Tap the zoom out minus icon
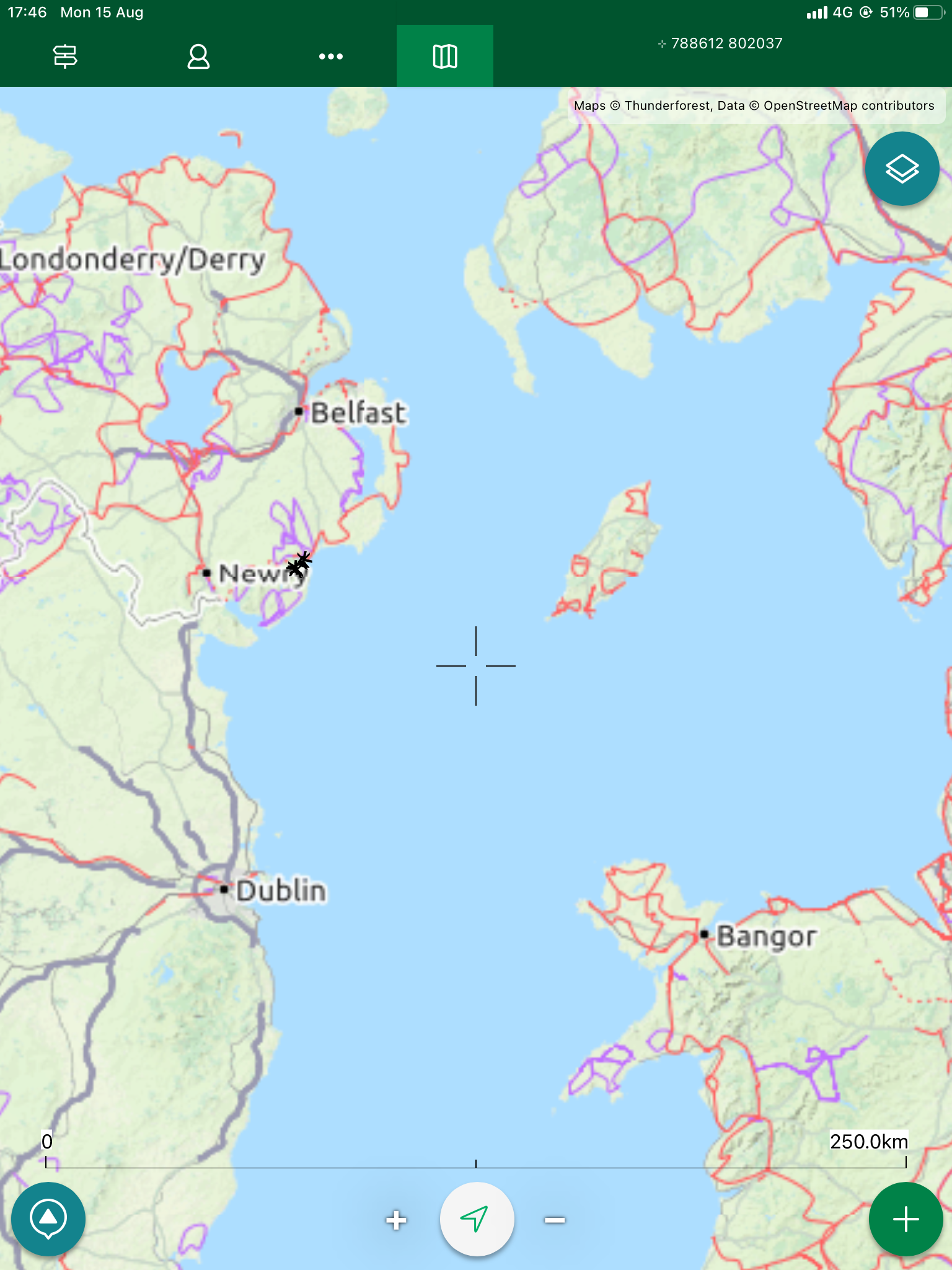 [x=555, y=1220]
